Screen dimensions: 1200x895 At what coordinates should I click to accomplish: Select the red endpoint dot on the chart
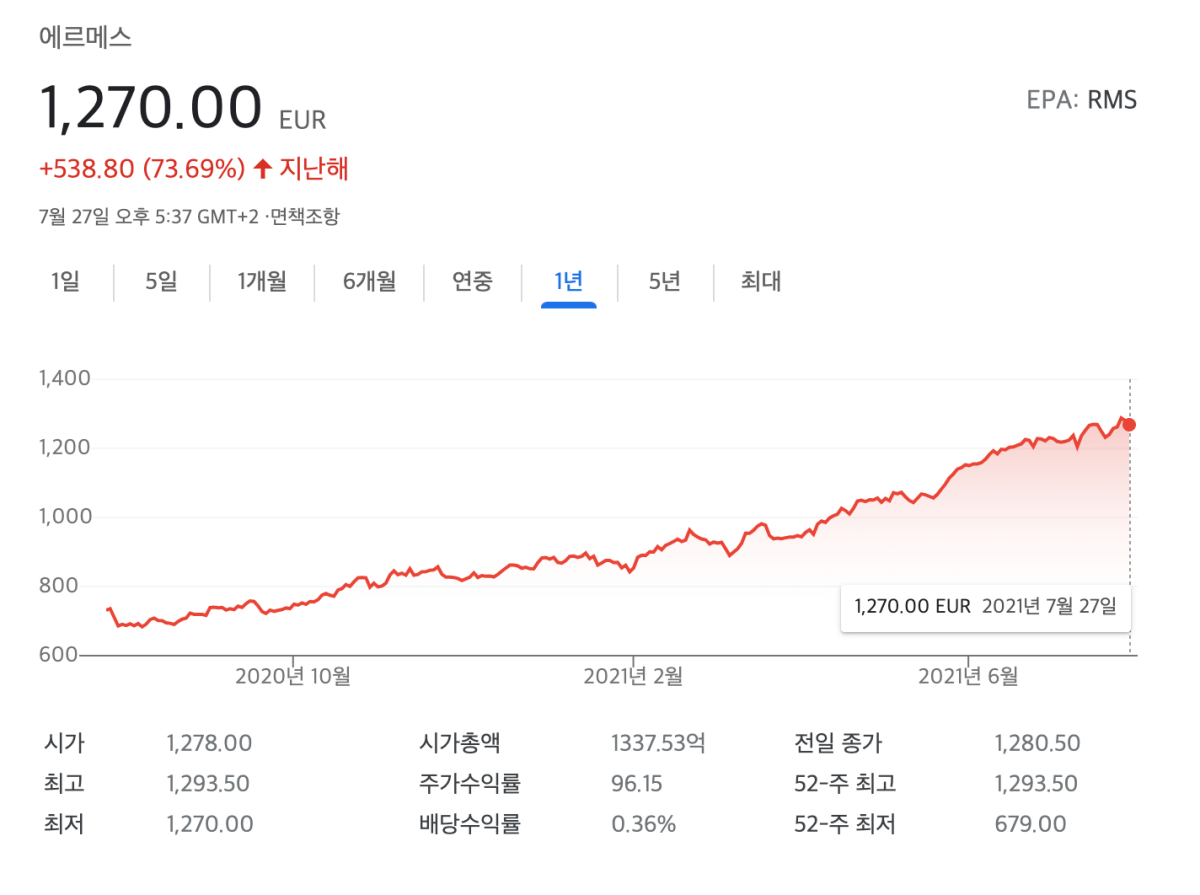tap(1131, 423)
